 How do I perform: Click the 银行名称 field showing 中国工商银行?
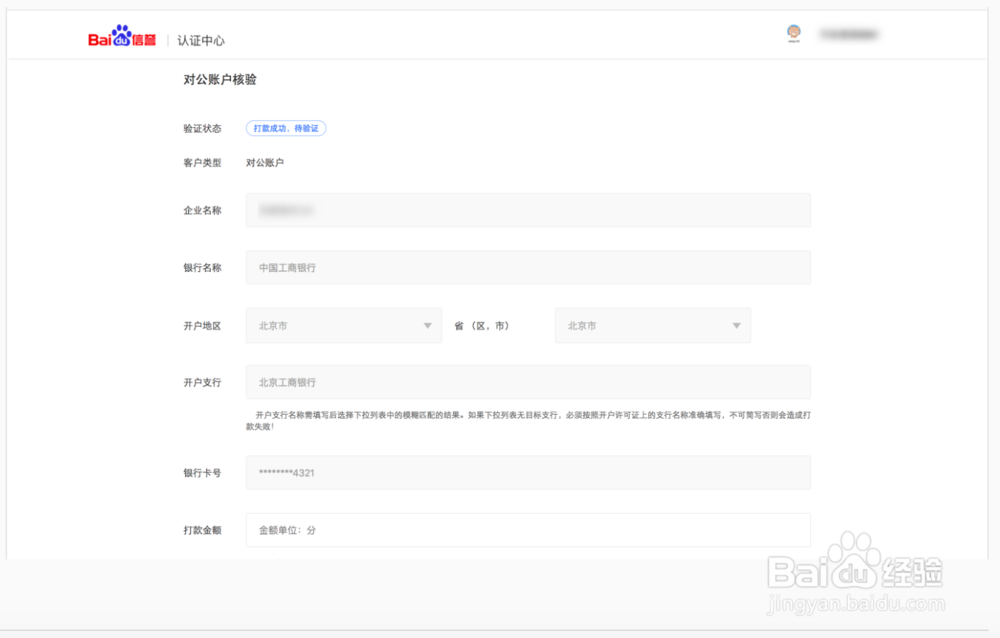click(x=528, y=267)
